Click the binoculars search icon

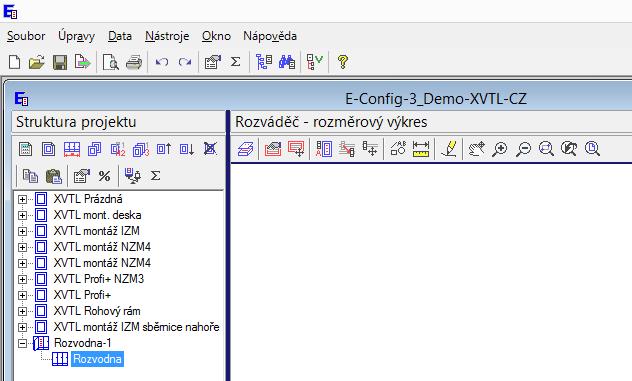pos(287,62)
